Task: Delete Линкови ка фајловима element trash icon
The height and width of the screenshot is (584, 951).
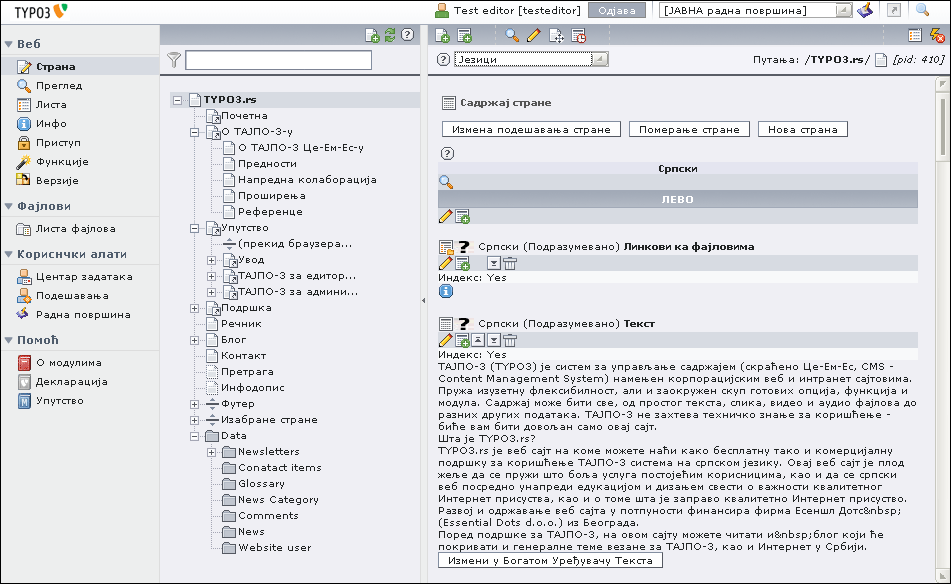Action: pos(510,263)
